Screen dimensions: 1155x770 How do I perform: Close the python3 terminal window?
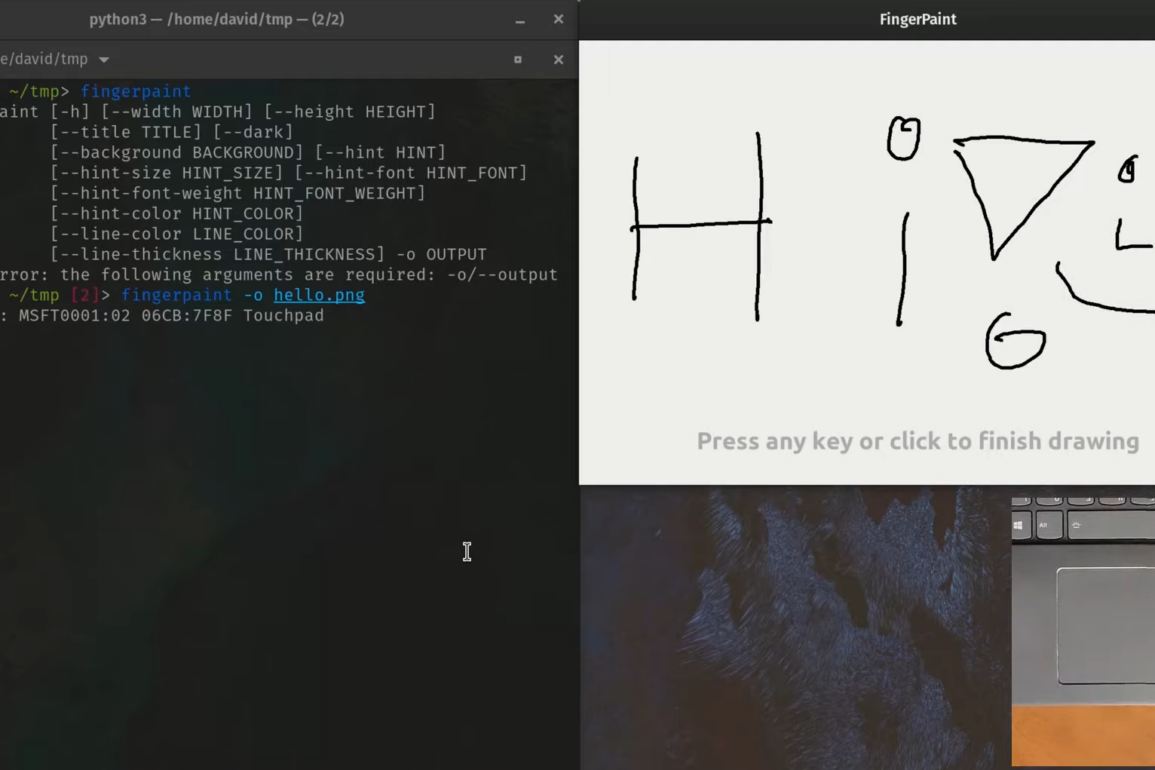[x=558, y=20]
